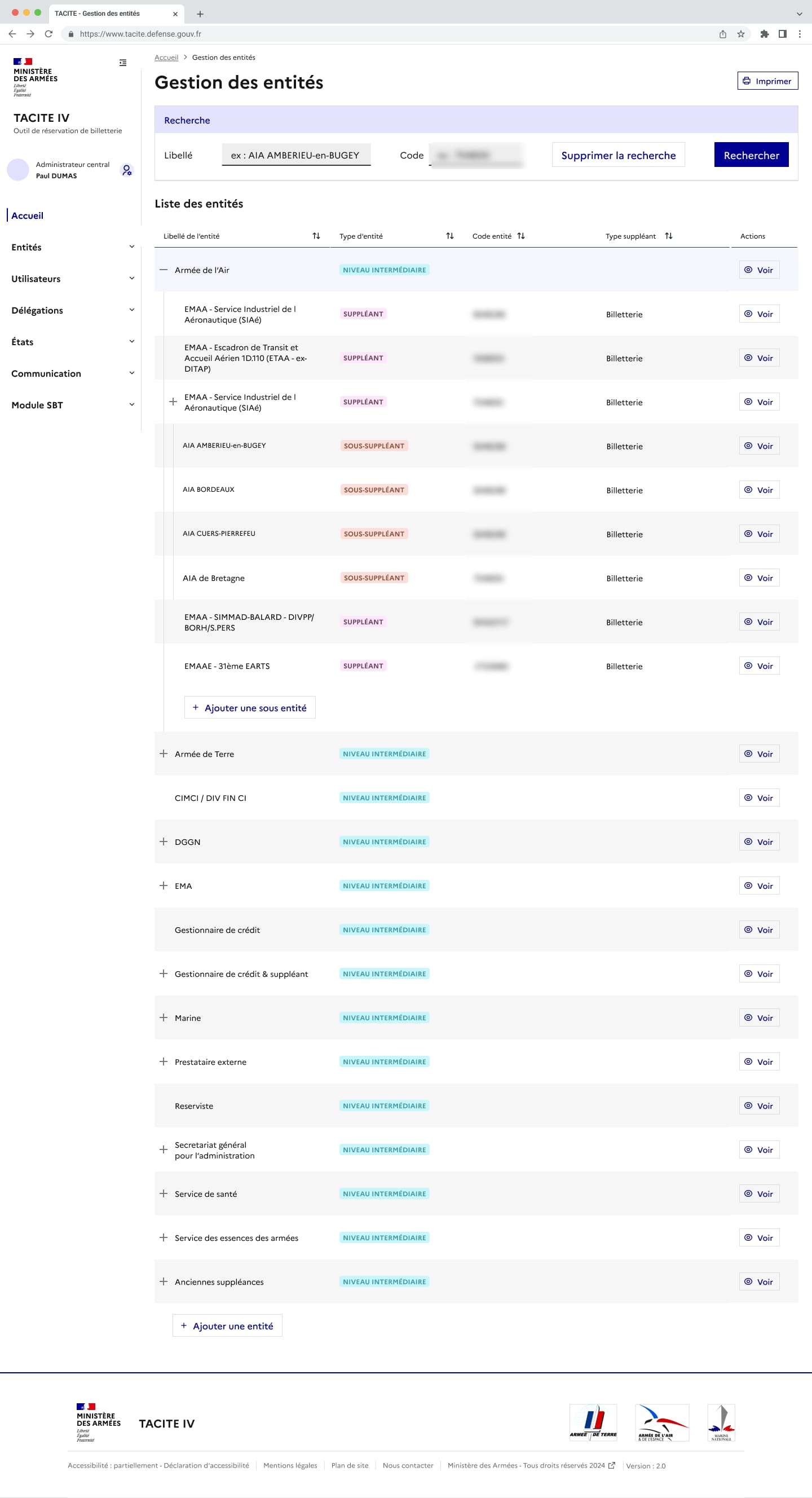Viewport: 812px width, 1498px height.
Task: Collapse the Armée de l'Air row
Action: tap(164, 270)
